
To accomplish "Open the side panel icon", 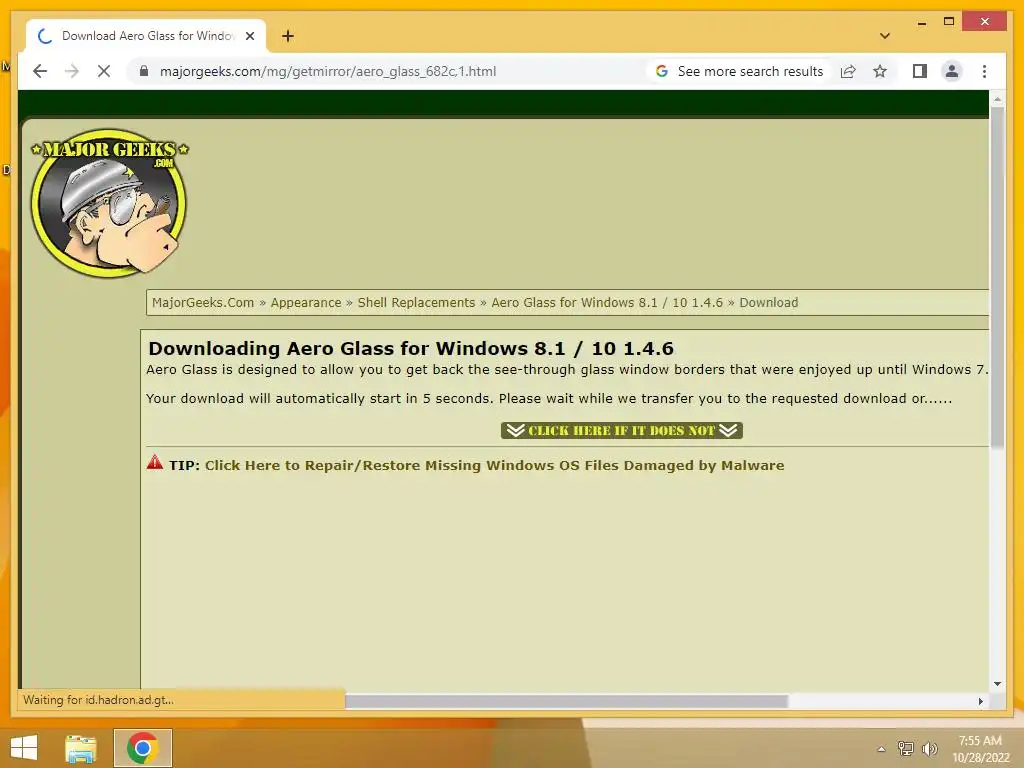I will [x=920, y=71].
